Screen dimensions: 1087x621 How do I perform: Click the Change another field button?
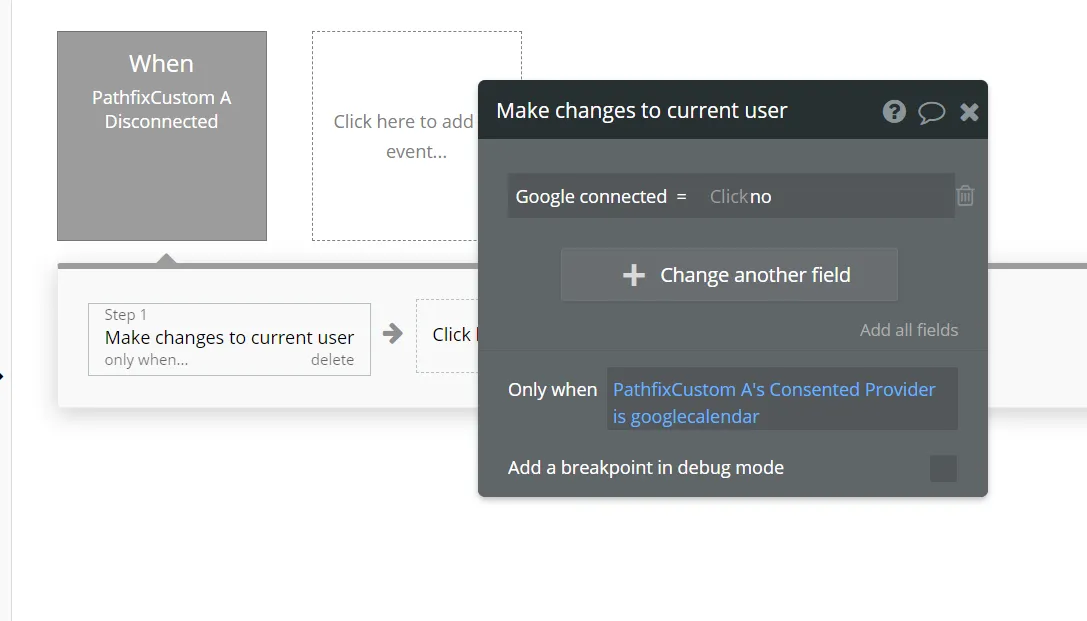[x=729, y=275]
